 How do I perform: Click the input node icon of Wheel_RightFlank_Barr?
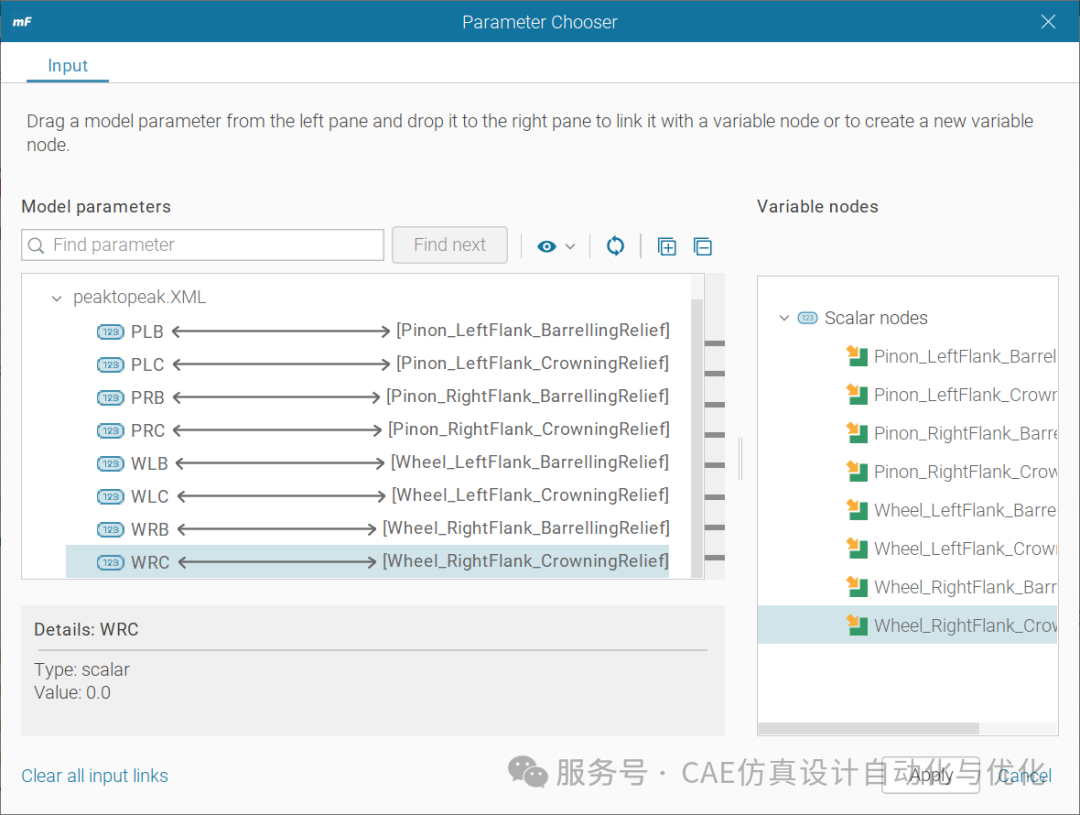tap(857, 588)
